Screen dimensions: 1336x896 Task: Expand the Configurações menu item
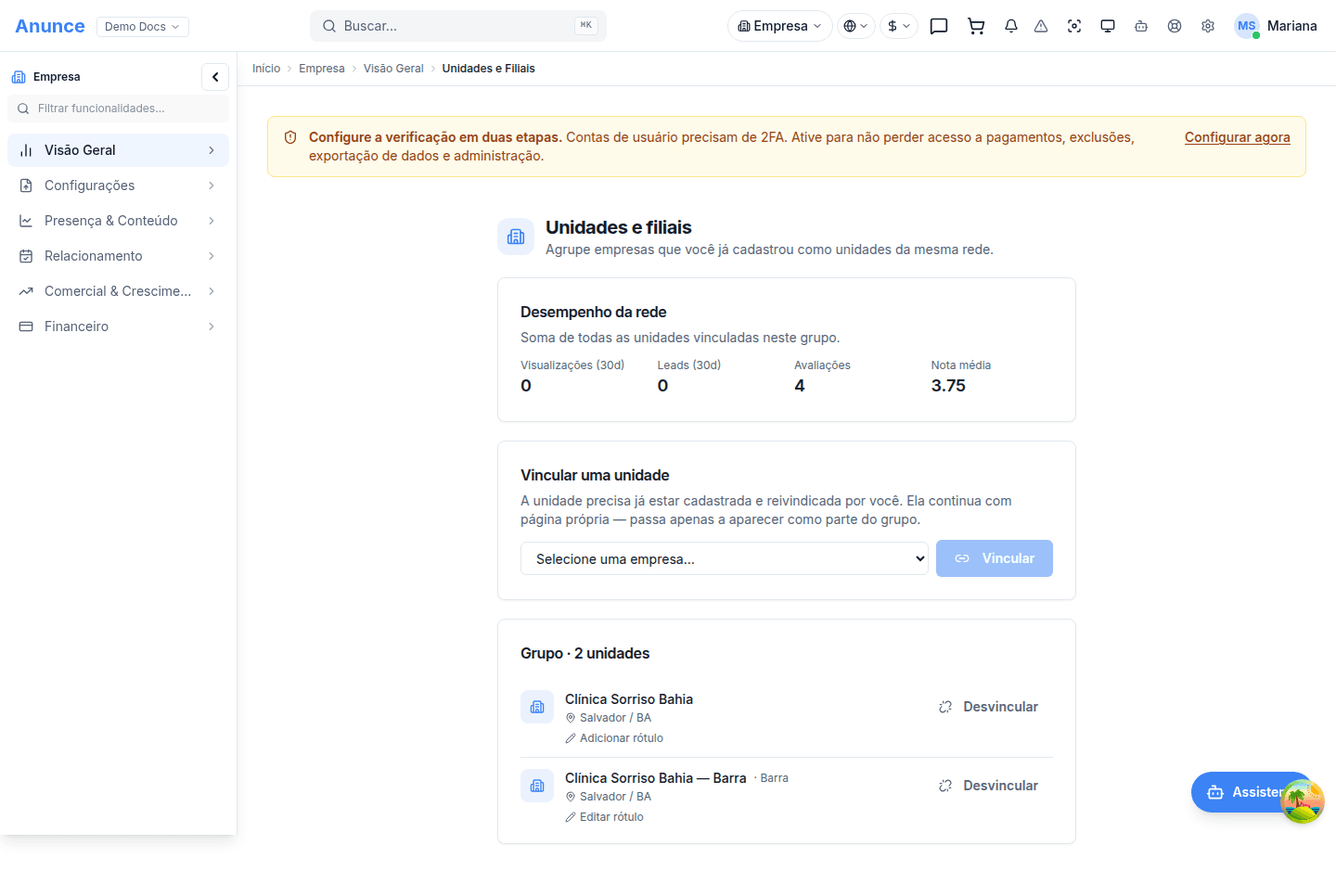pyautogui.click(x=118, y=186)
